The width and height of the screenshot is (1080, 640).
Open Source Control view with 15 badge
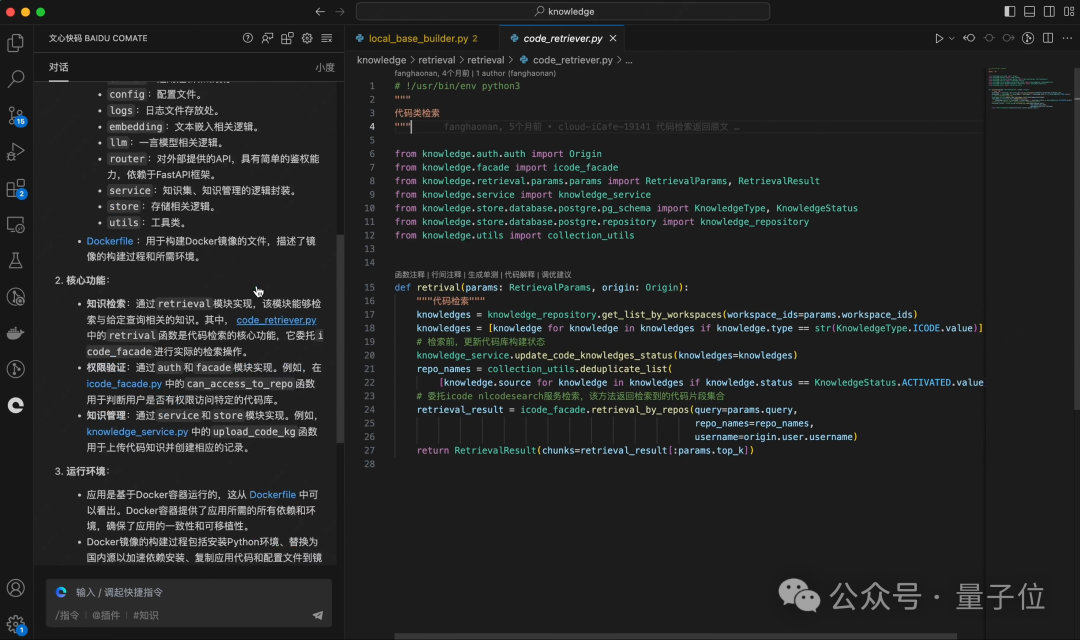[x=16, y=115]
